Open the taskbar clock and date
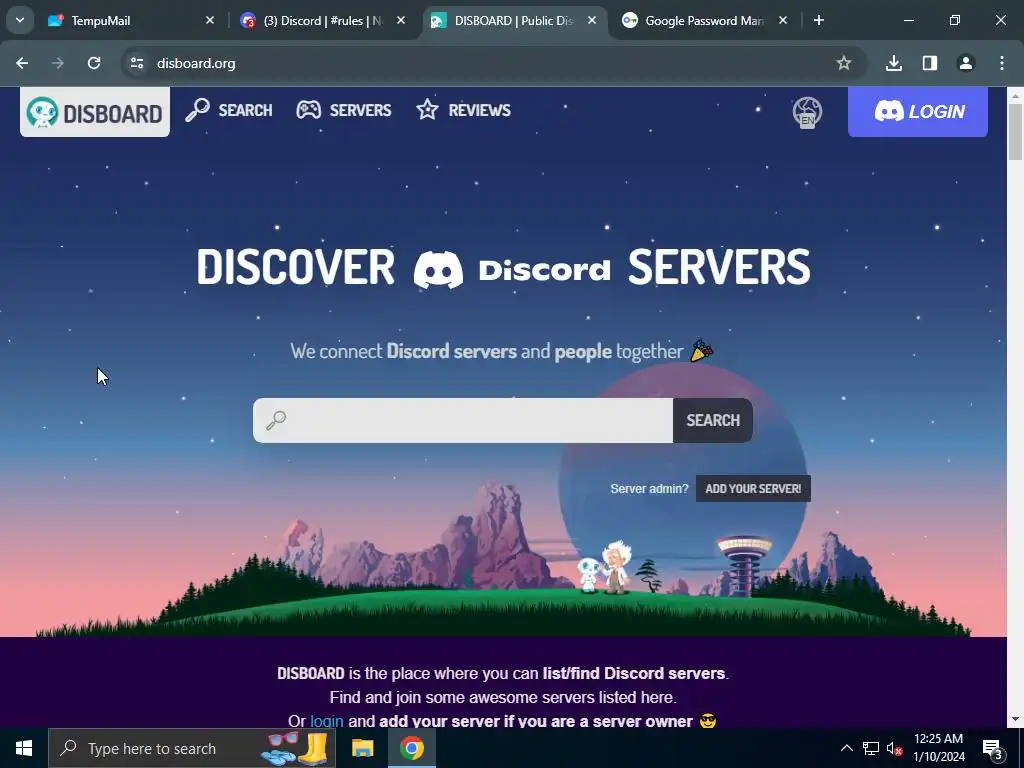 (938, 748)
